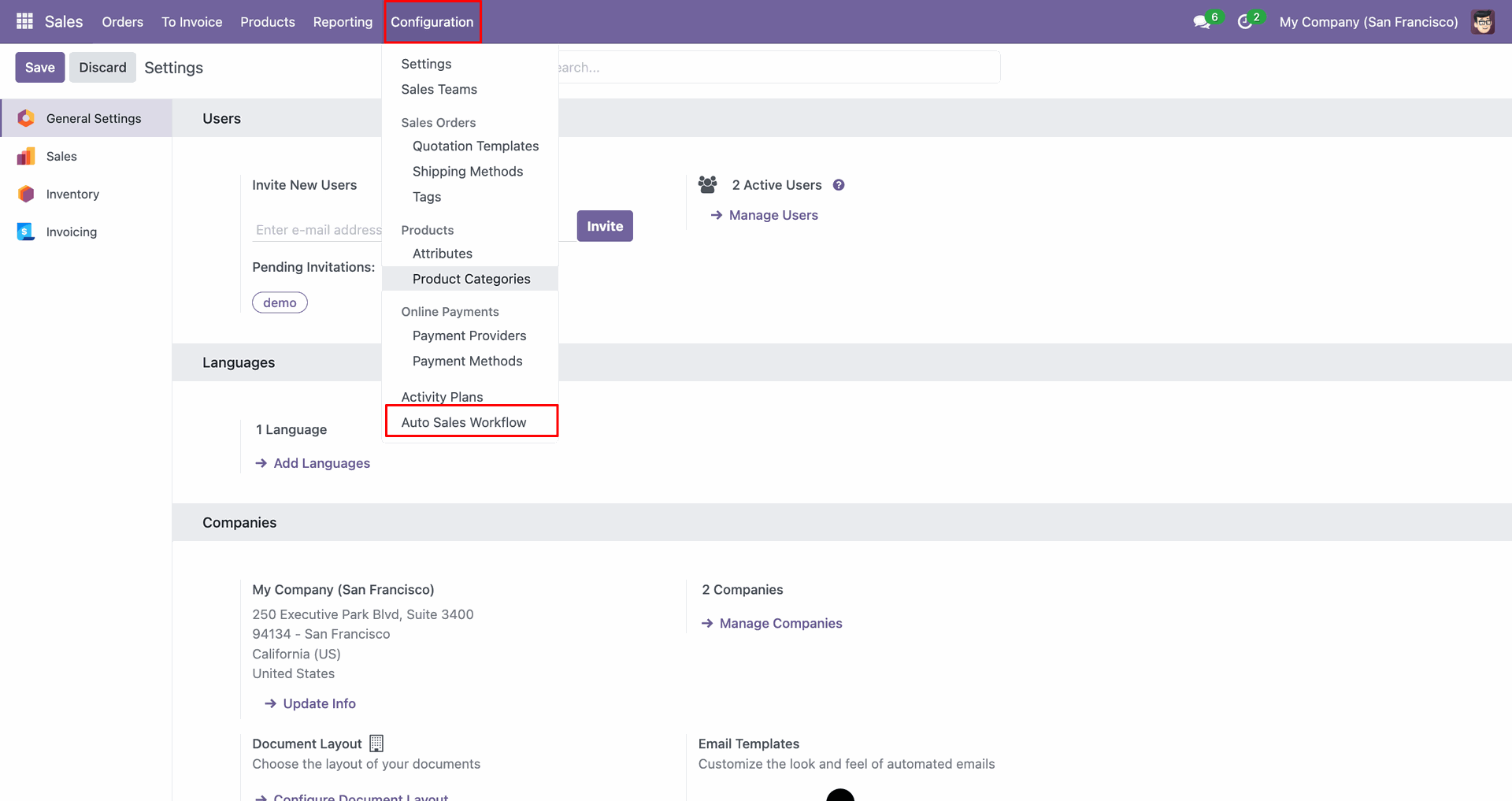Focus the settings search field
The image size is (1512, 801).
778,68
